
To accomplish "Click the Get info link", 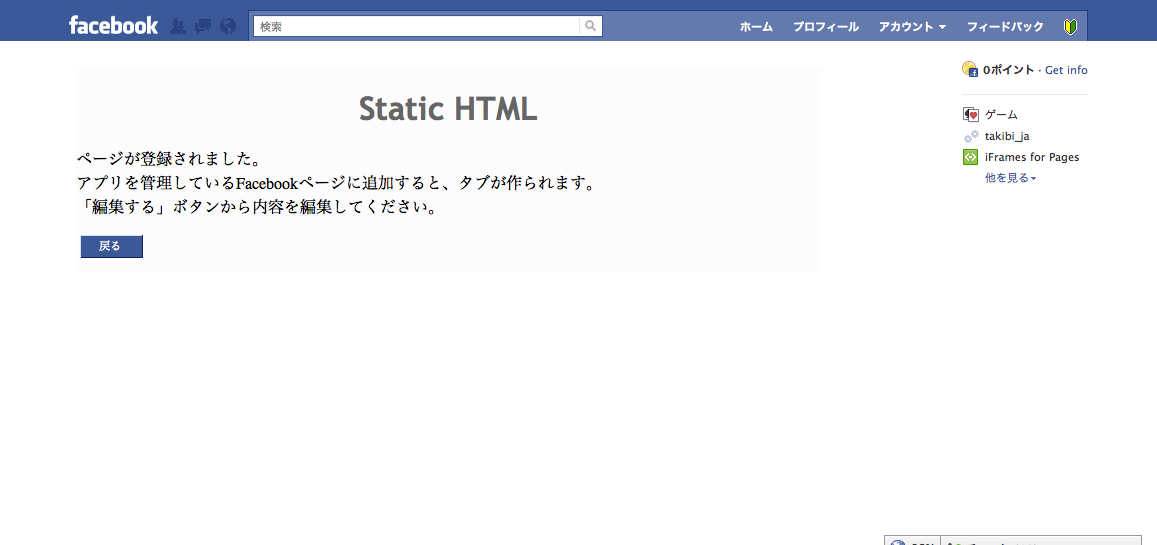I will point(1066,70).
